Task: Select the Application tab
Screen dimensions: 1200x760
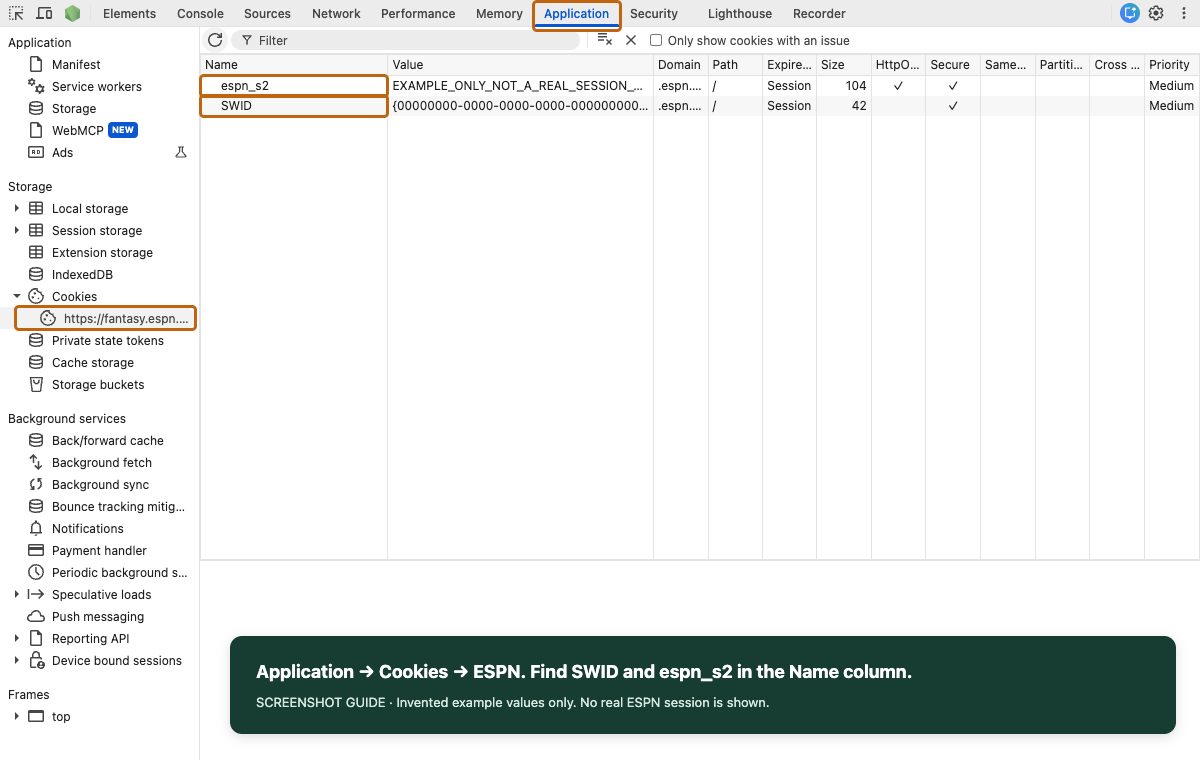Action: click(x=576, y=14)
